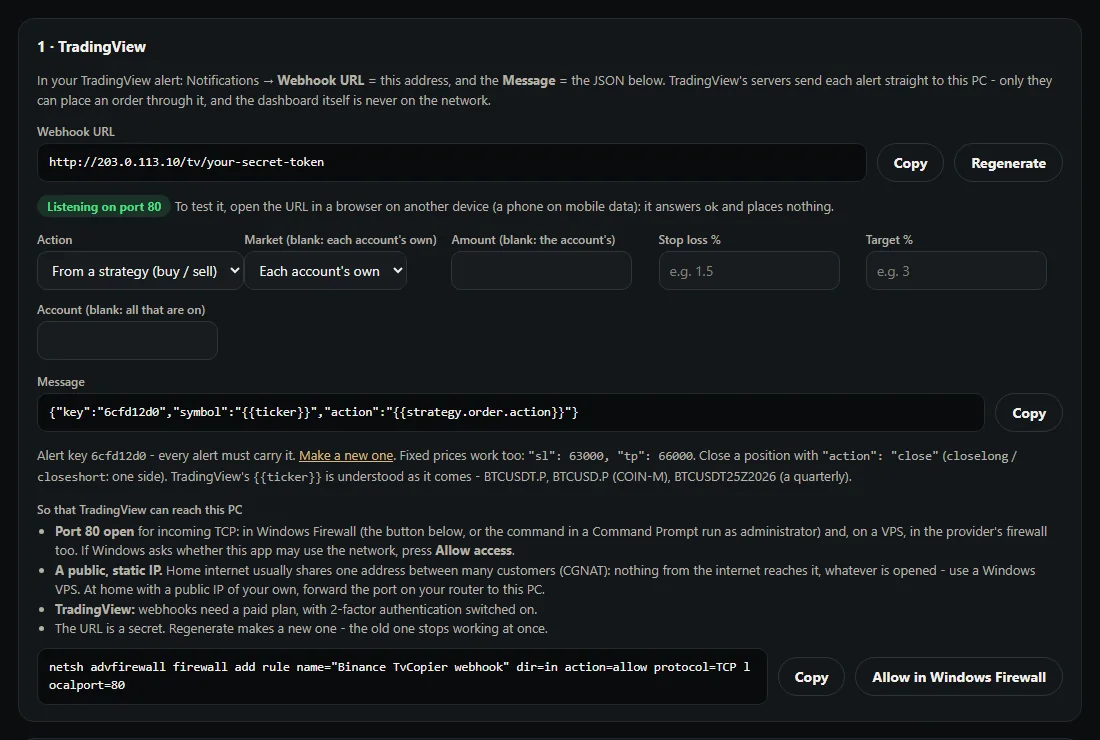
Task: Open the Action dropdown
Action: tap(140, 271)
